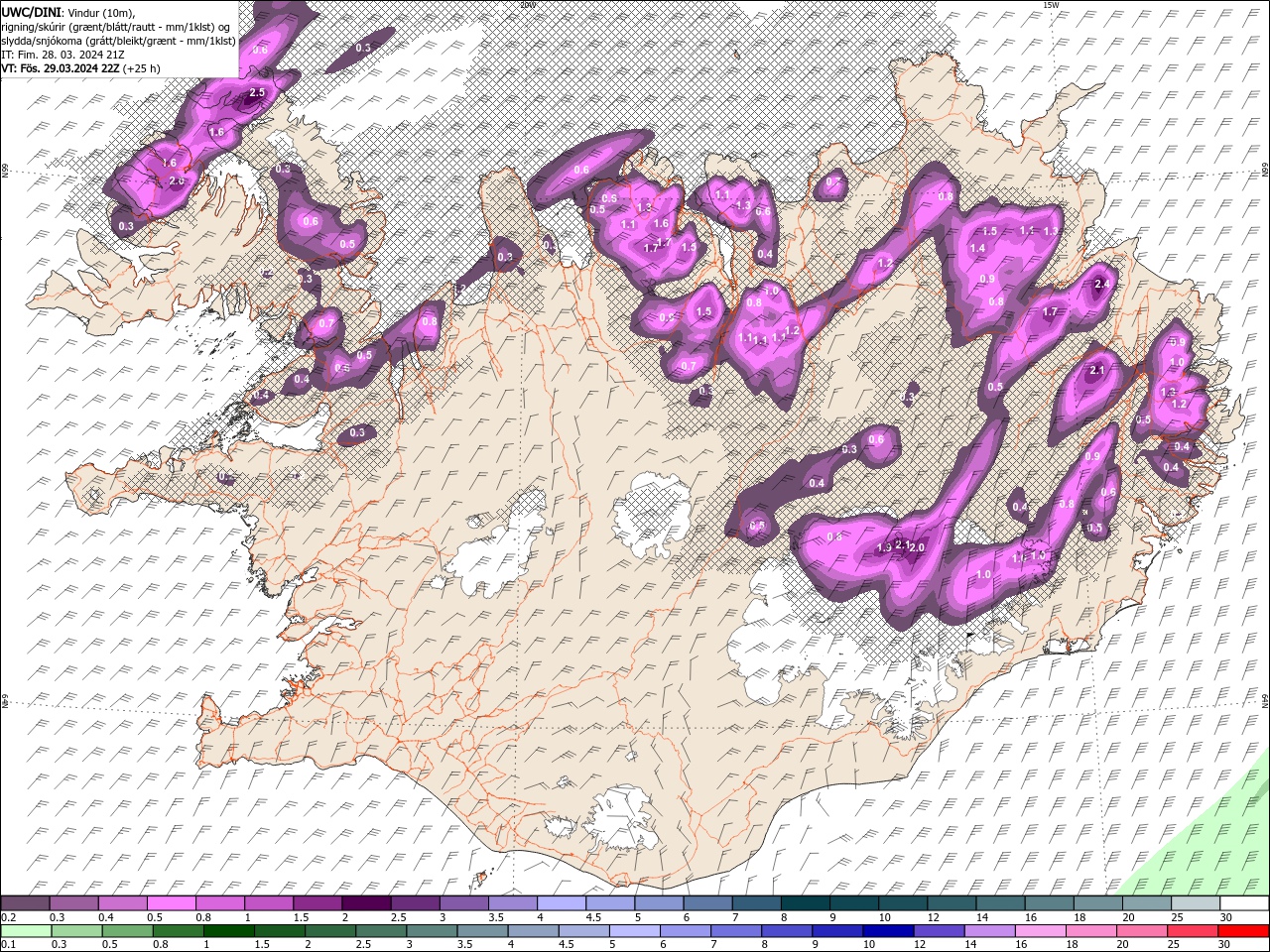Image resolution: width=1270 pixels, height=952 pixels.
Task: Click the darkest green swatch labeled 1 in lower legend
Action: (228, 931)
